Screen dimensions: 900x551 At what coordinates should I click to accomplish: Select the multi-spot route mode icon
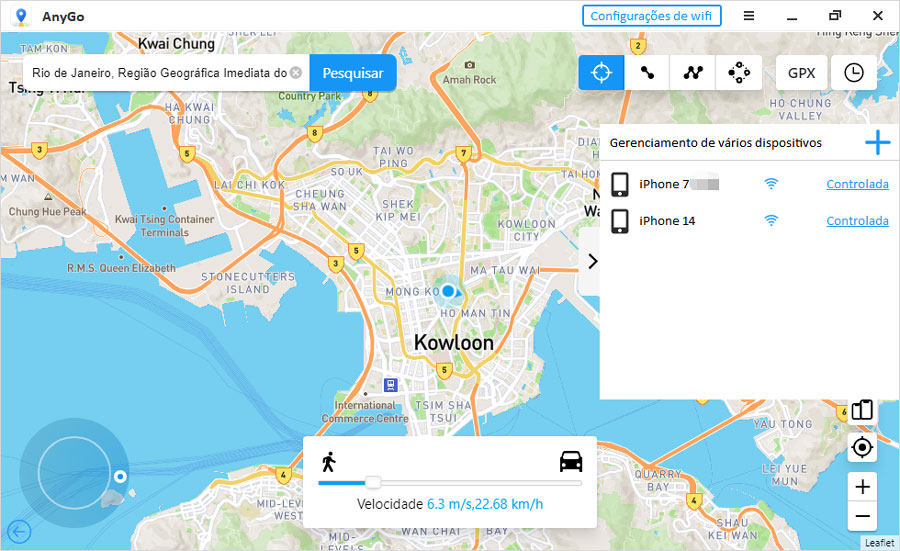tap(693, 73)
